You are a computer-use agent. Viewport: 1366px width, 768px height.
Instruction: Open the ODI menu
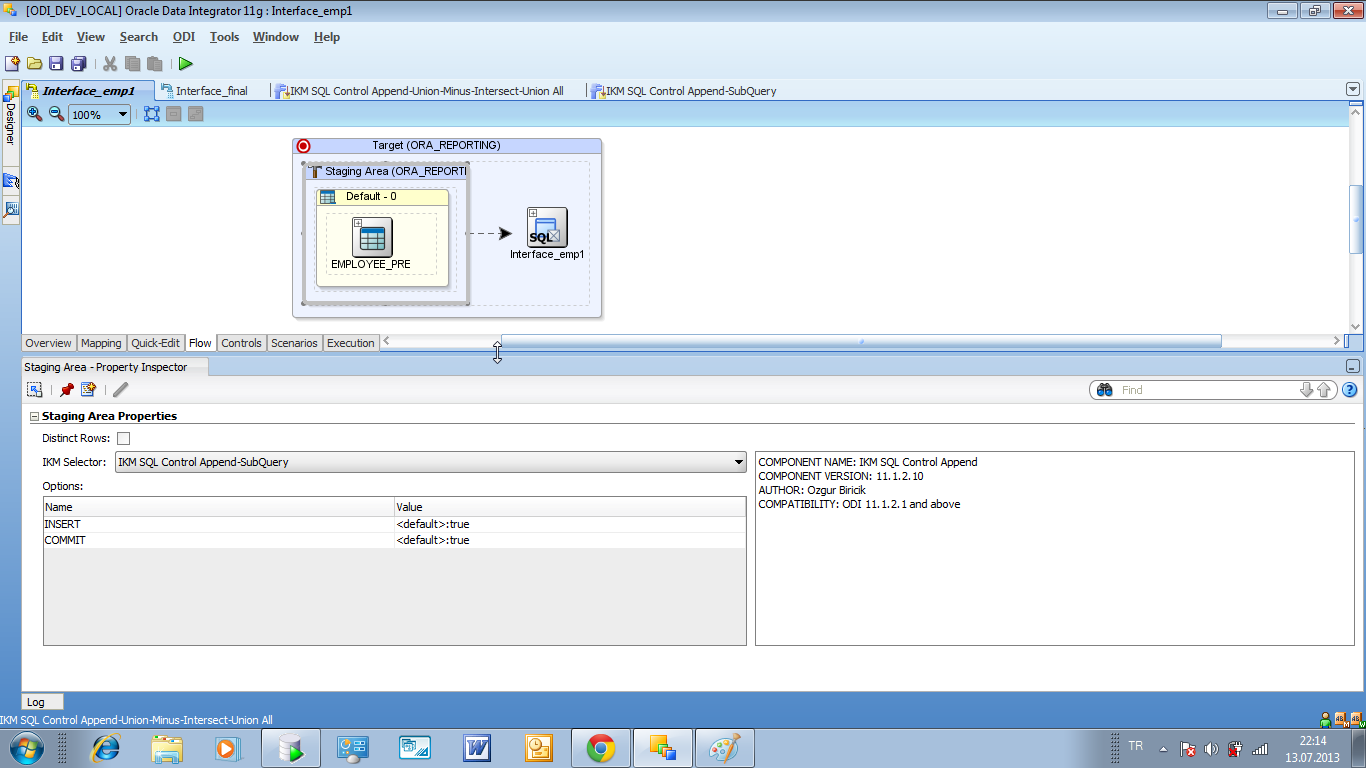click(184, 37)
